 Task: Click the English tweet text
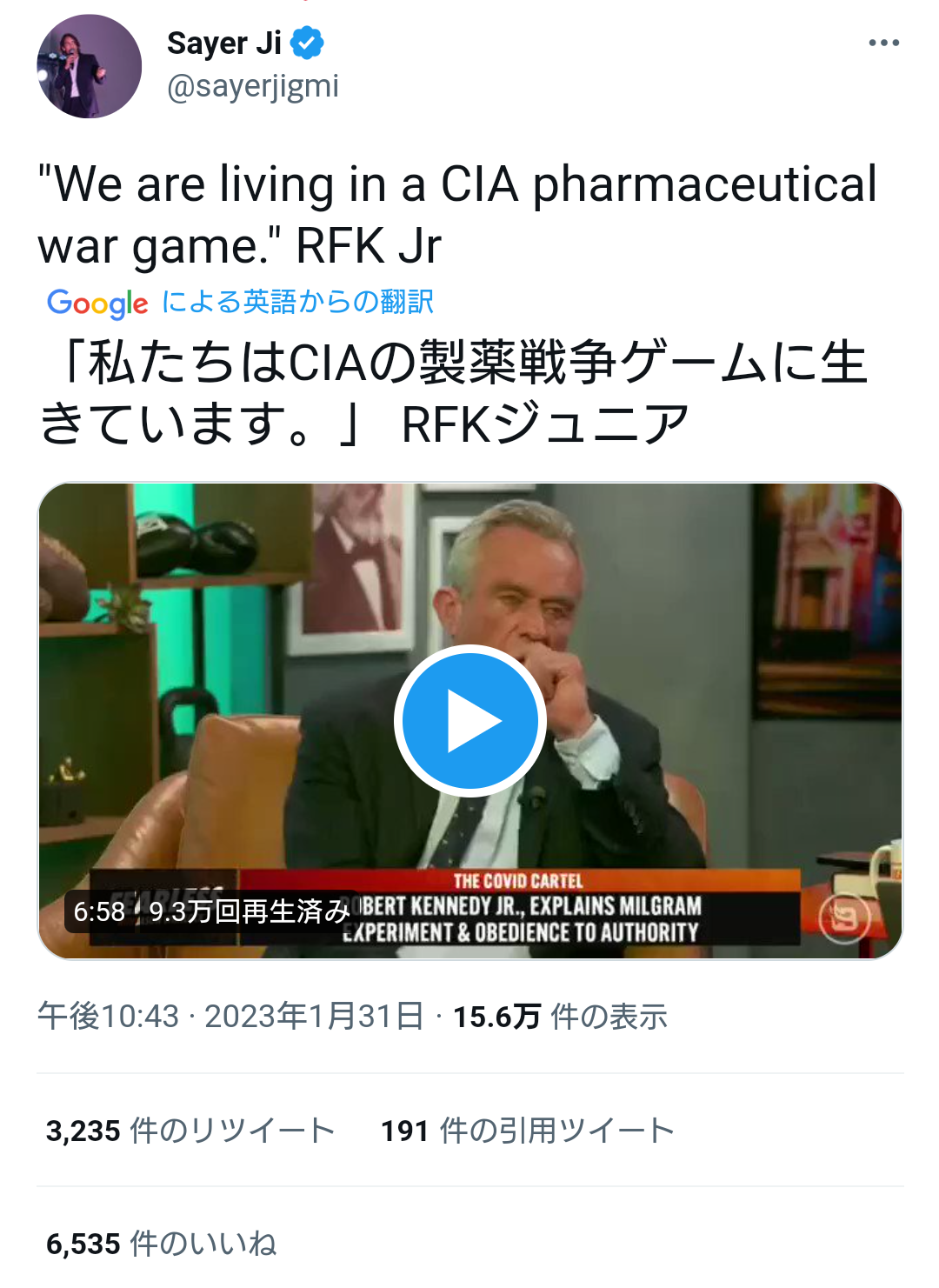pyautogui.click(x=457, y=215)
